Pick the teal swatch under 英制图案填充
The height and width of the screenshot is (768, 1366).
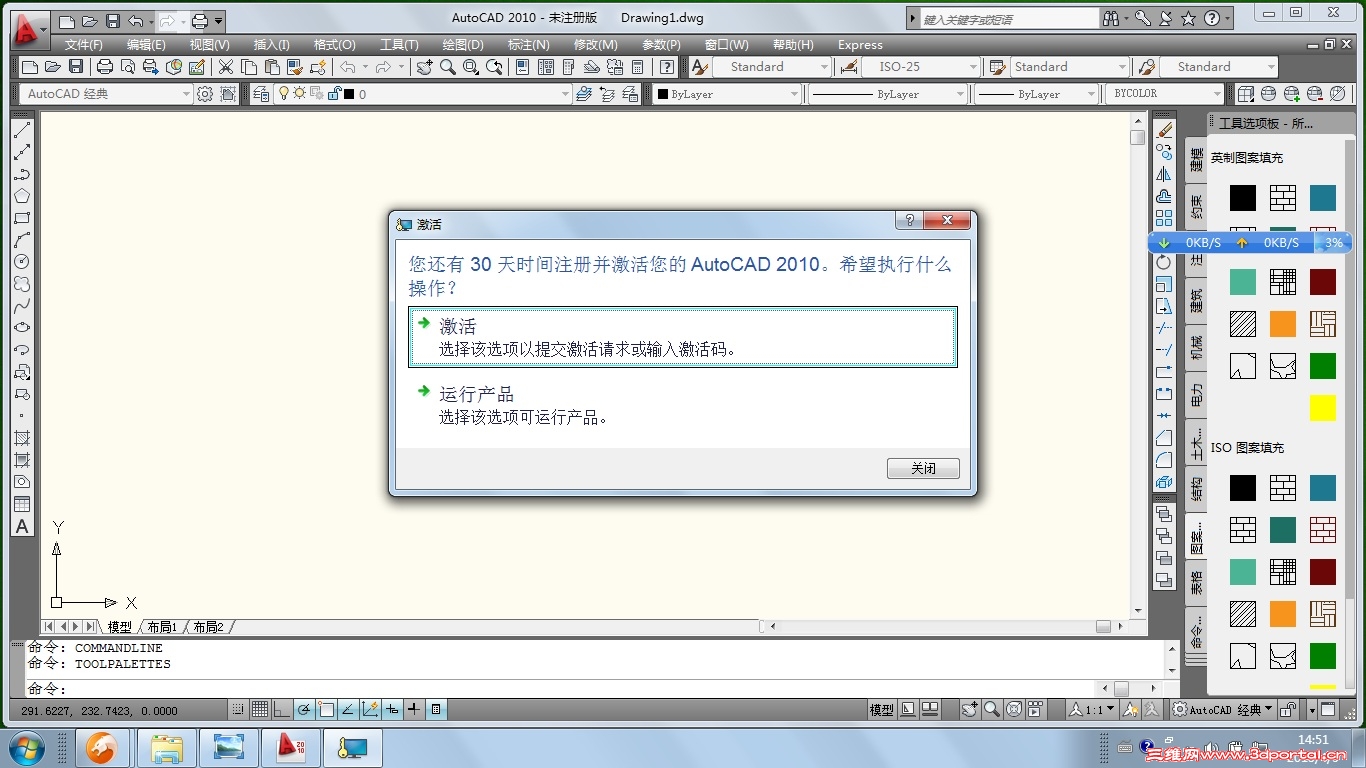pyautogui.click(x=1323, y=197)
